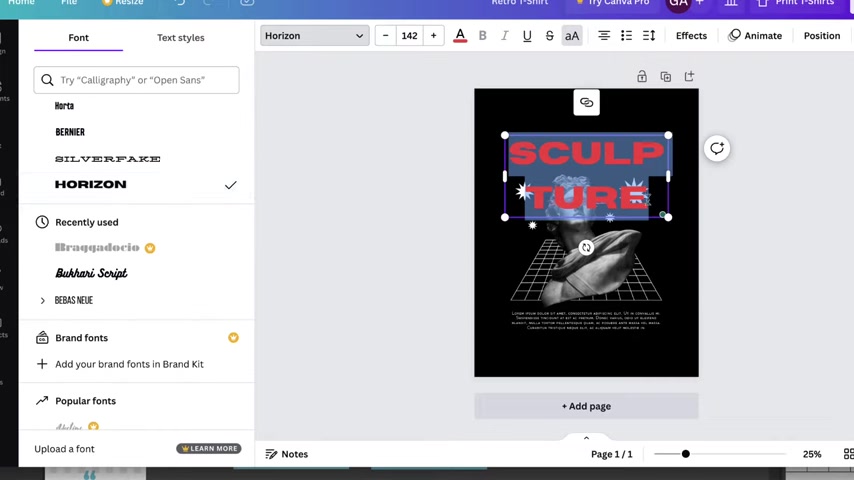Choose the Bukhari Script font
The height and width of the screenshot is (480, 854).
pos(91,273)
